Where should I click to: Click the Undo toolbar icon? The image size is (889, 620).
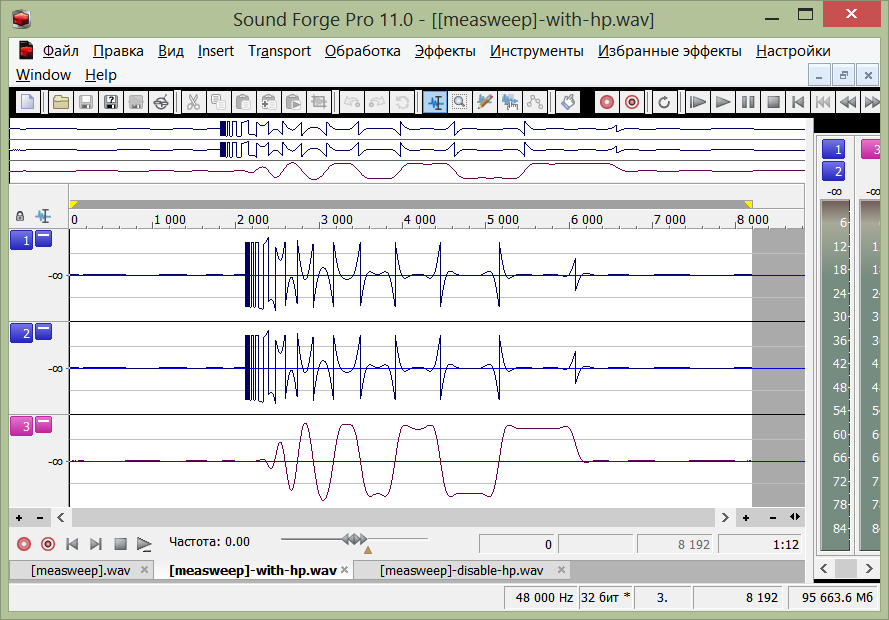(352, 103)
